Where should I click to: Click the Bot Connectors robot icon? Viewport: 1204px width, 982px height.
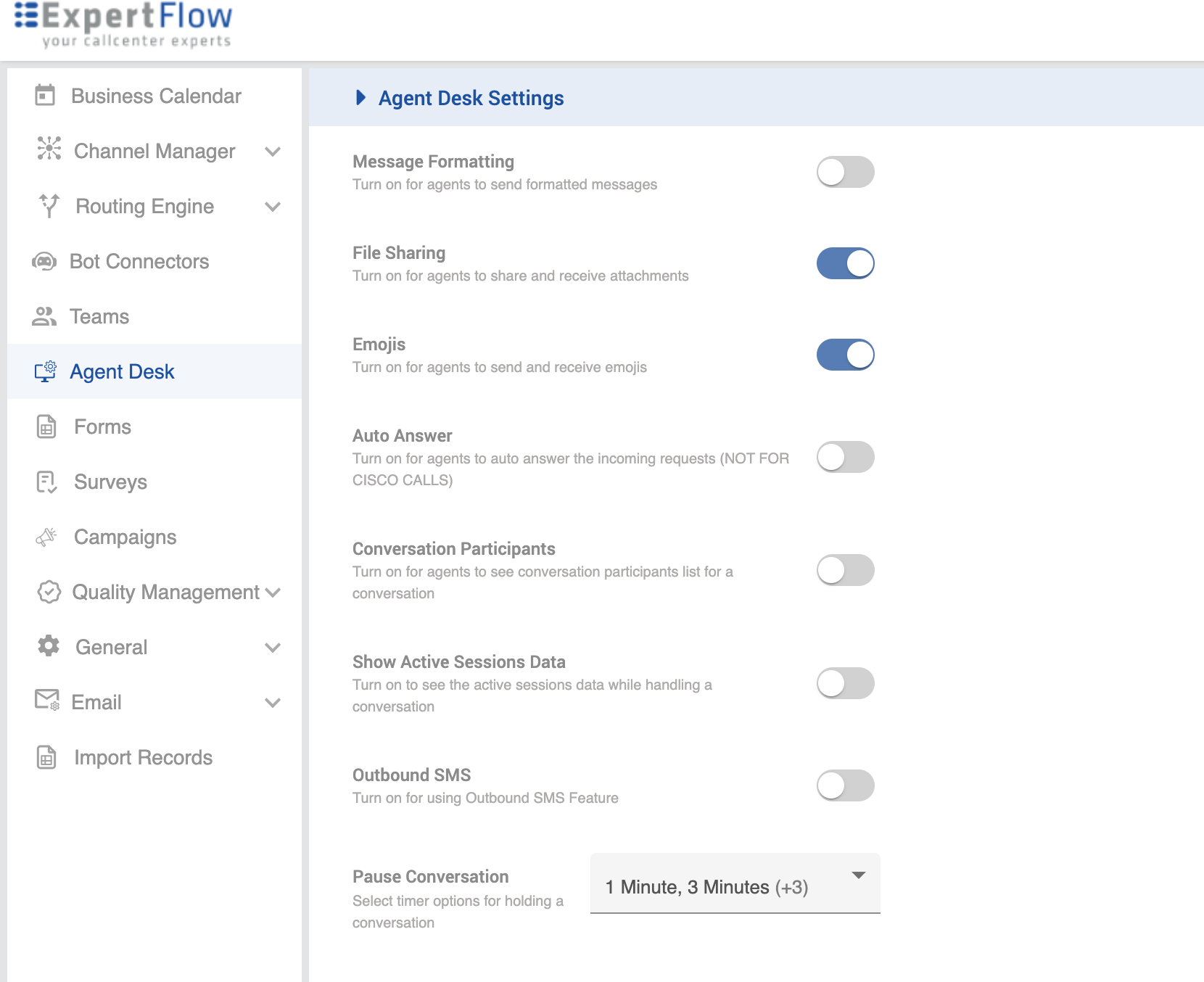[x=44, y=261]
